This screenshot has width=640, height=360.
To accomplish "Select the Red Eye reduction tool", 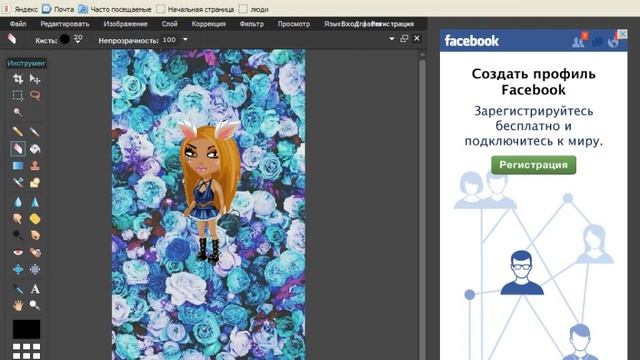I will [18, 252].
